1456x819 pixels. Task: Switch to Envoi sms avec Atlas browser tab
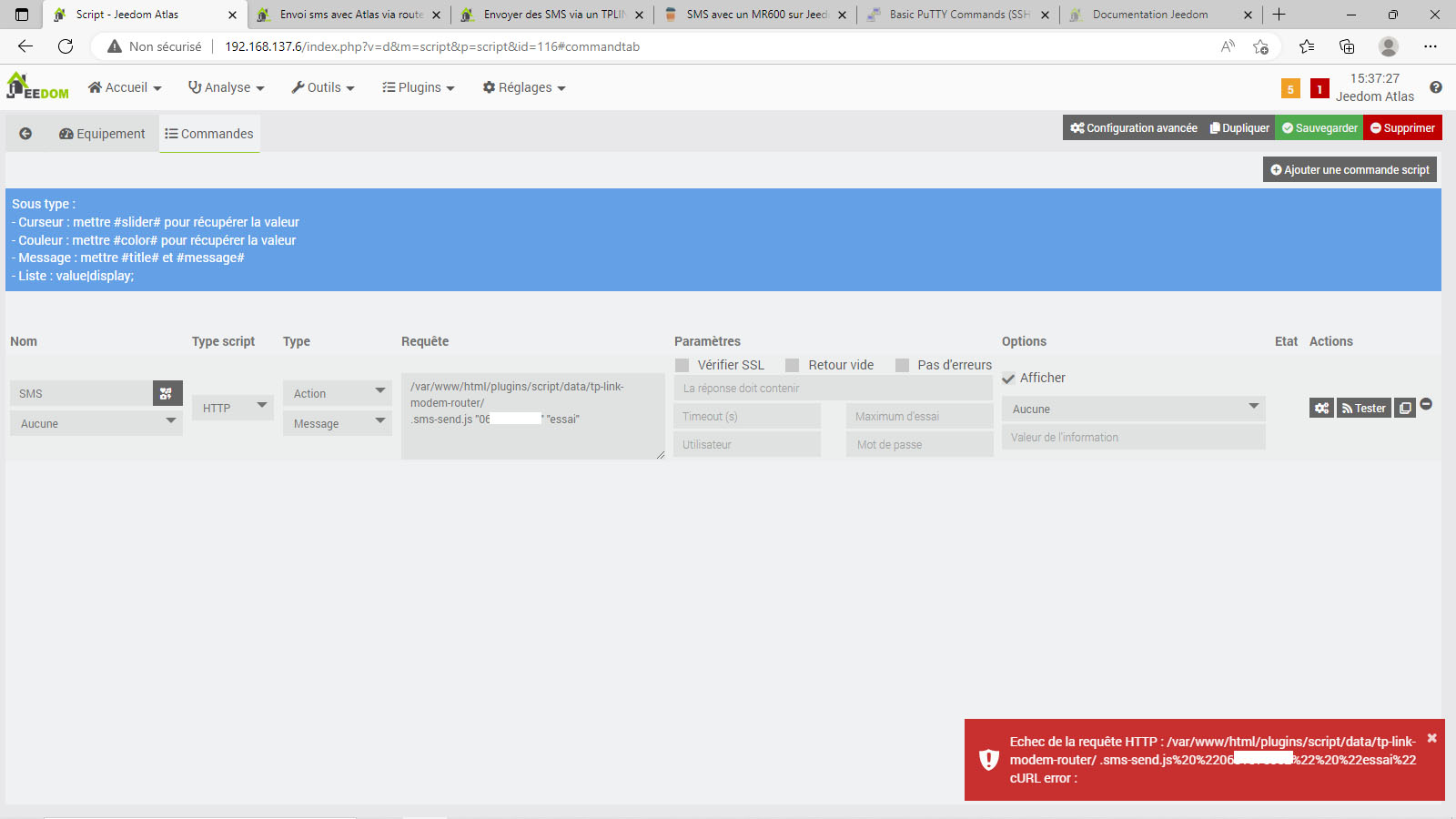pyautogui.click(x=349, y=15)
